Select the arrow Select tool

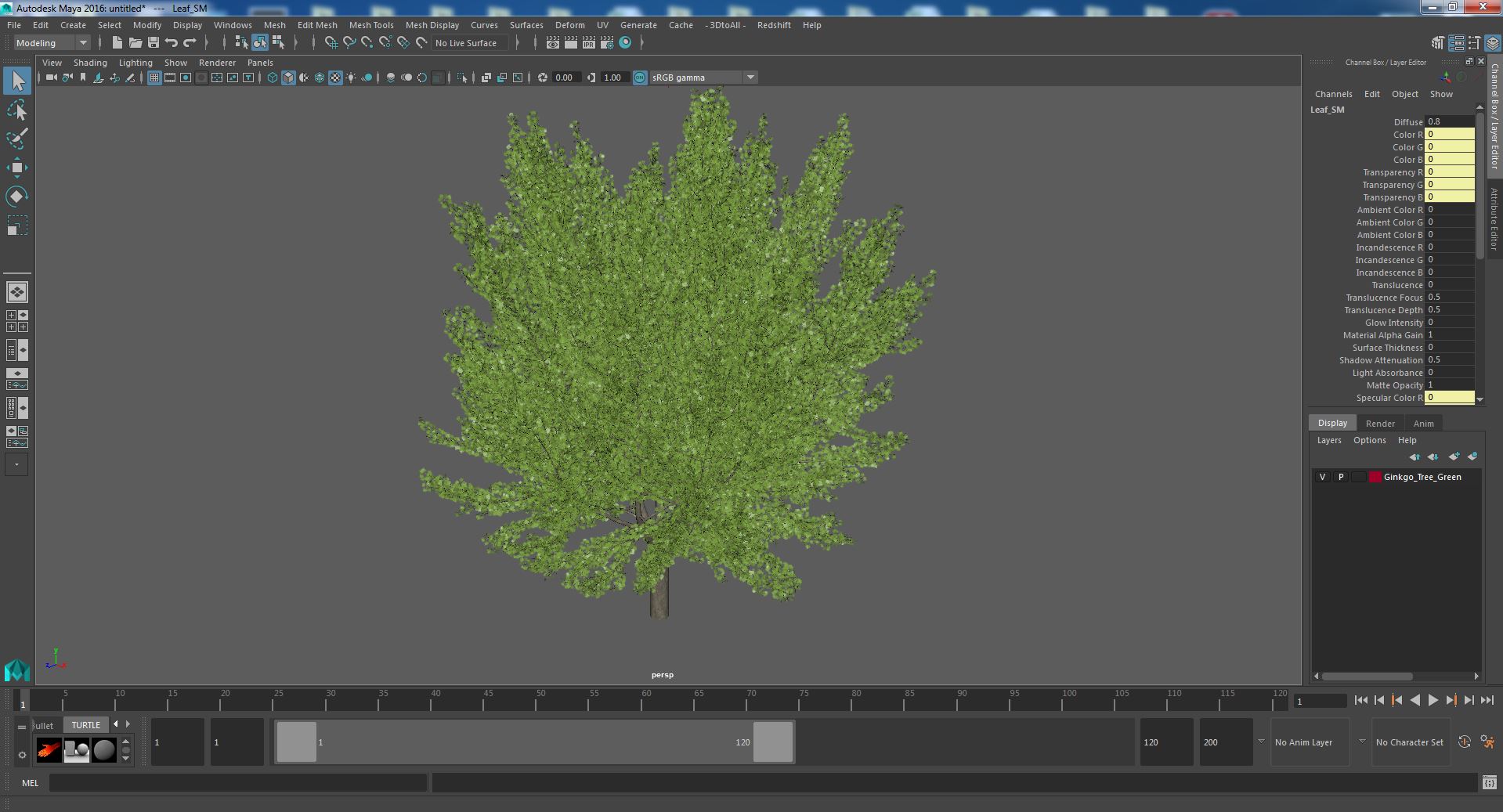pos(17,80)
